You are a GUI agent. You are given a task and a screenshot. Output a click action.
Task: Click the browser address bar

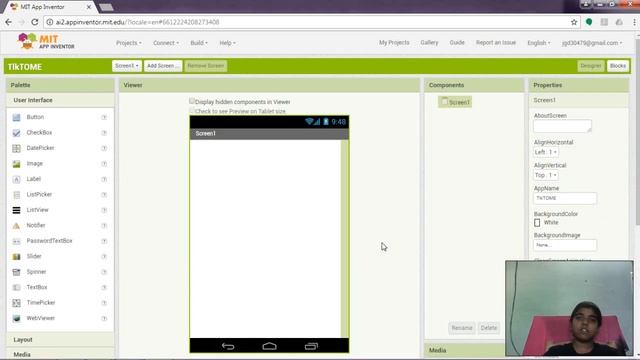[306, 22]
